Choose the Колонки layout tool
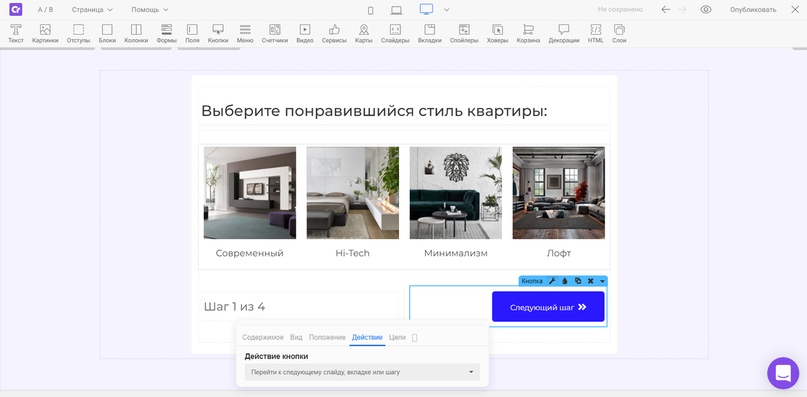The height and width of the screenshot is (397, 807). (x=136, y=33)
